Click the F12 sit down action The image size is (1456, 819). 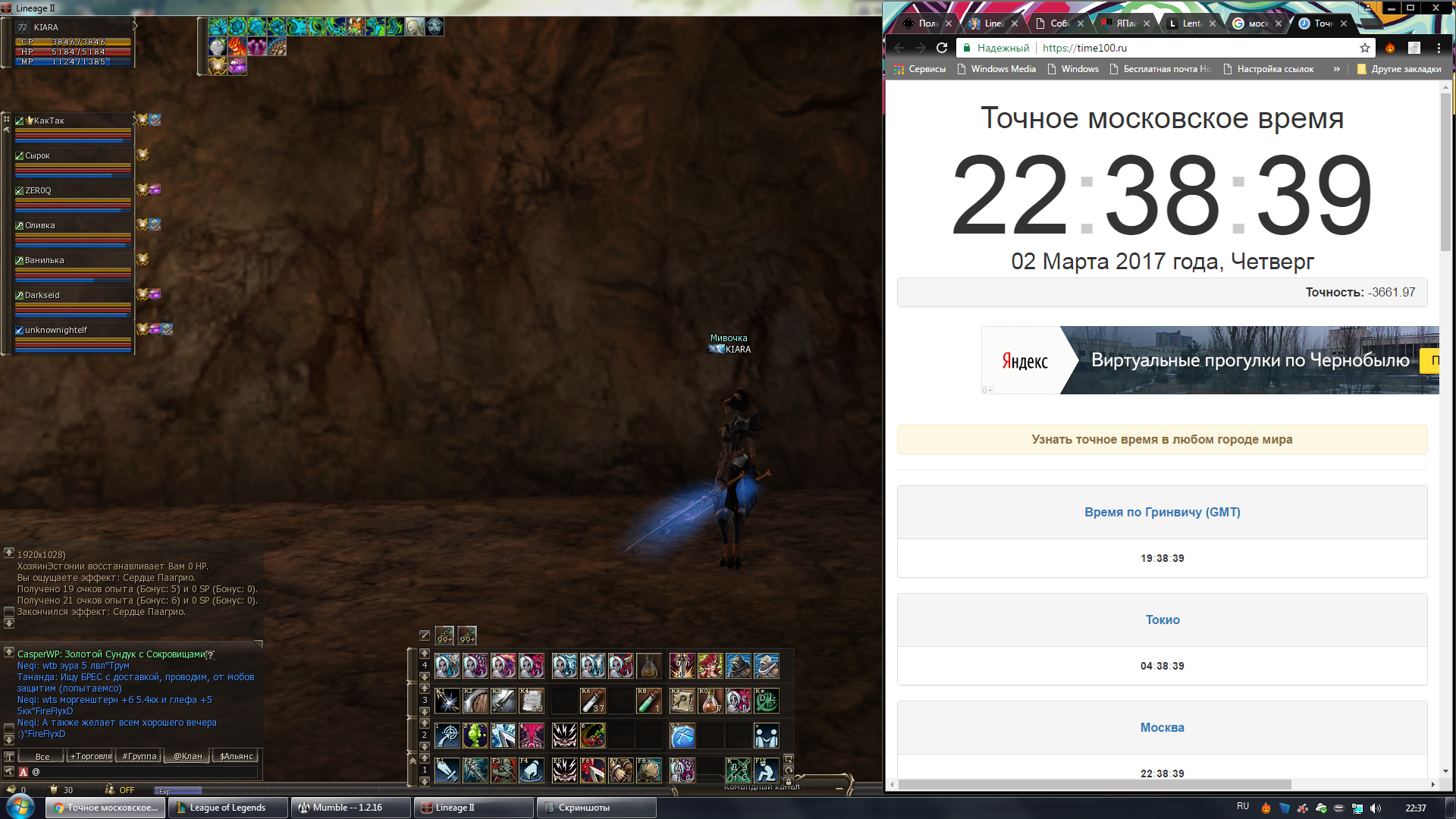[x=767, y=770]
